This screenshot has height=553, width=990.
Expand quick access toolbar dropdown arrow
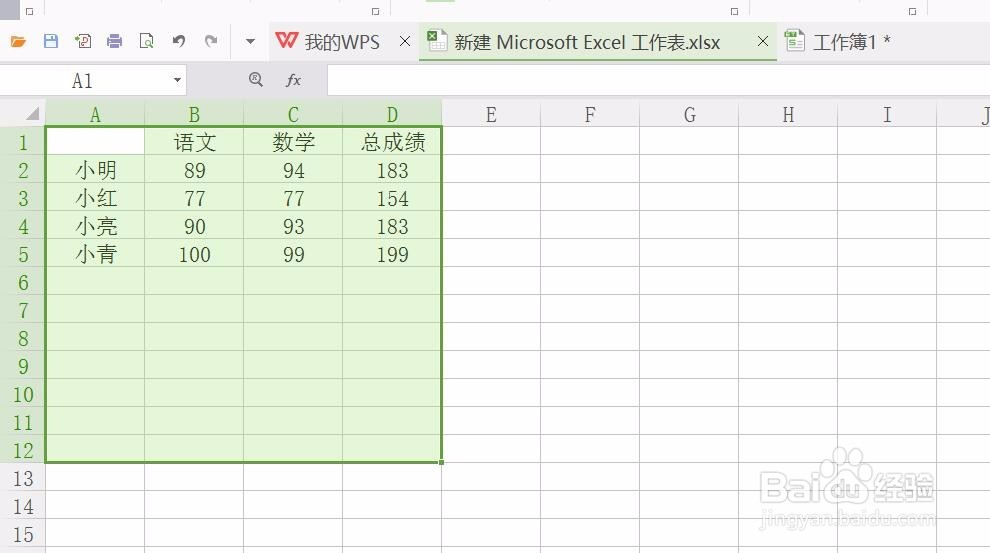point(250,42)
